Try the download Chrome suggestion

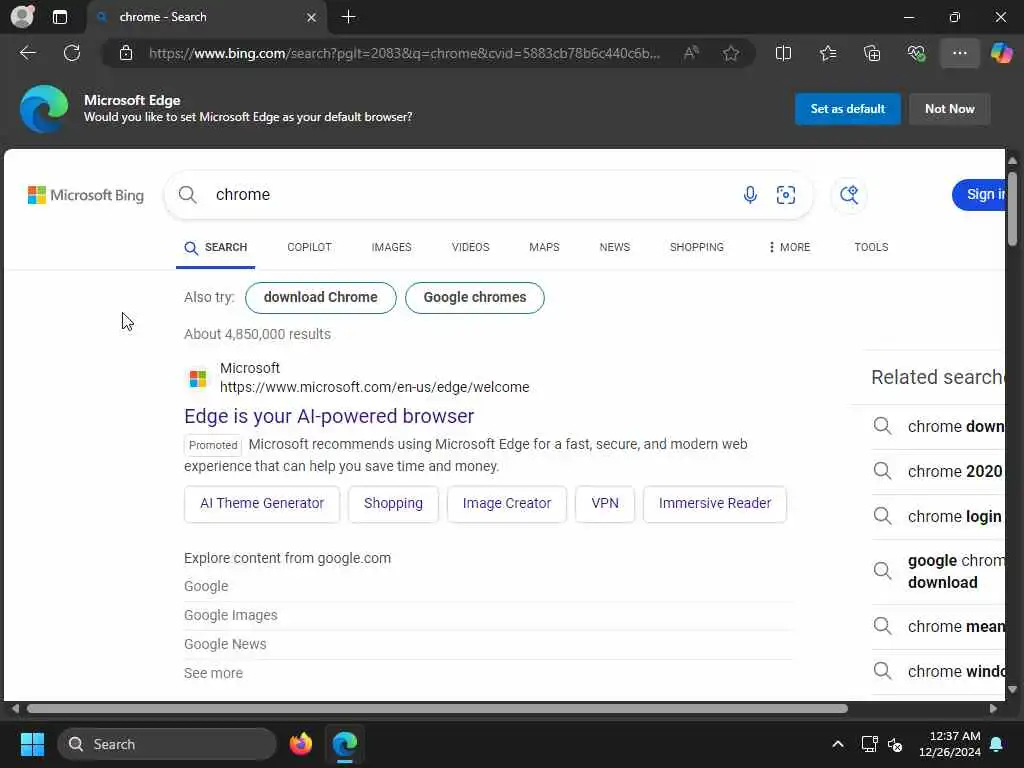click(x=321, y=297)
